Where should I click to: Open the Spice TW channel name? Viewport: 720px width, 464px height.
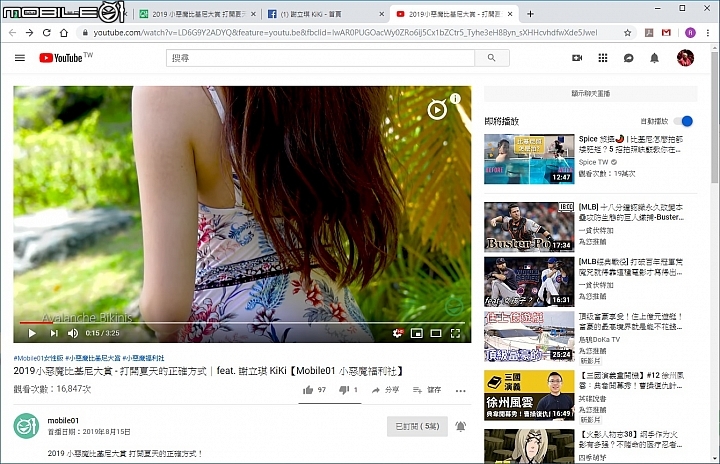click(593, 162)
